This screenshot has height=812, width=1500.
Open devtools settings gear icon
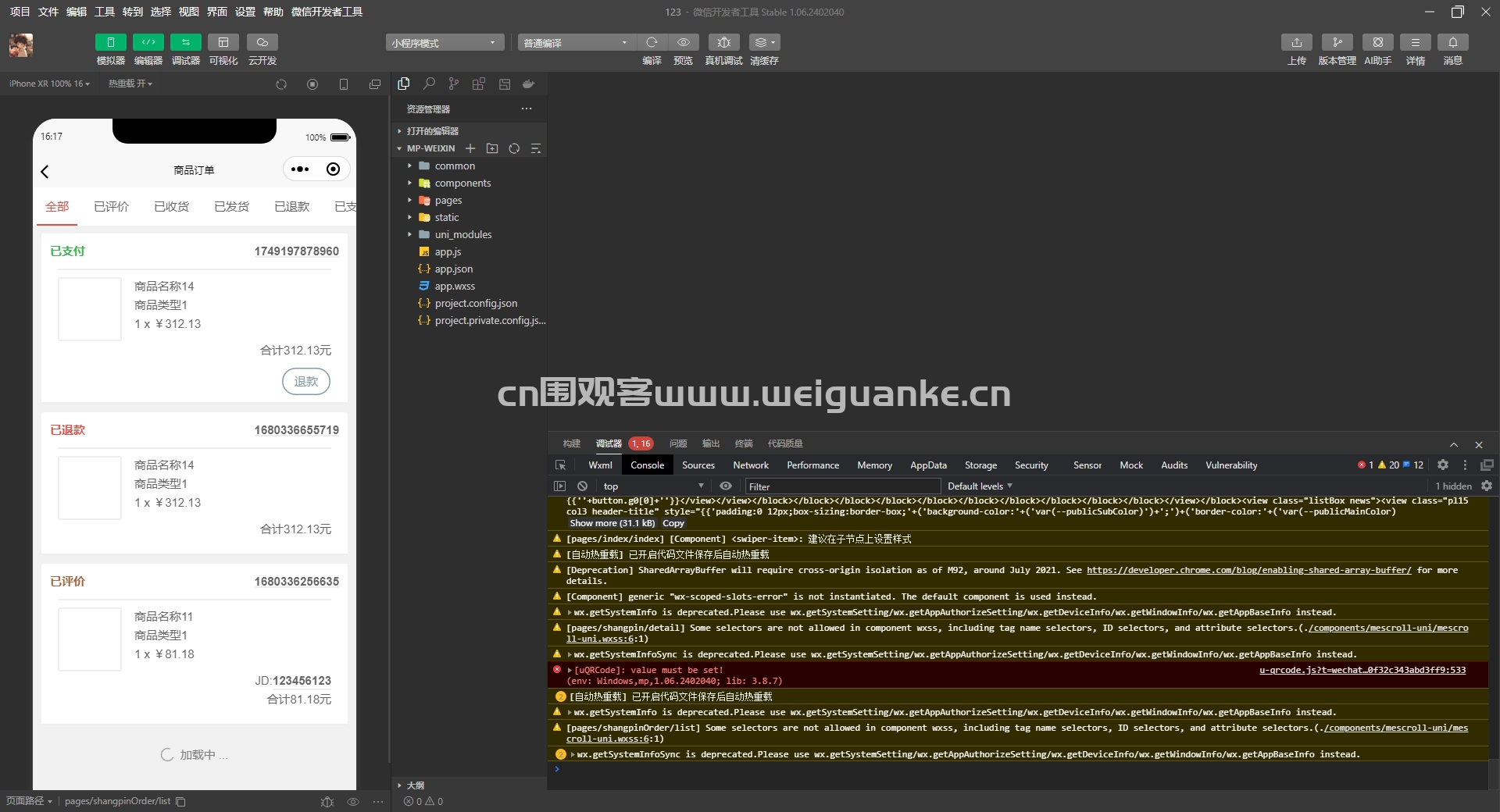click(x=1443, y=465)
